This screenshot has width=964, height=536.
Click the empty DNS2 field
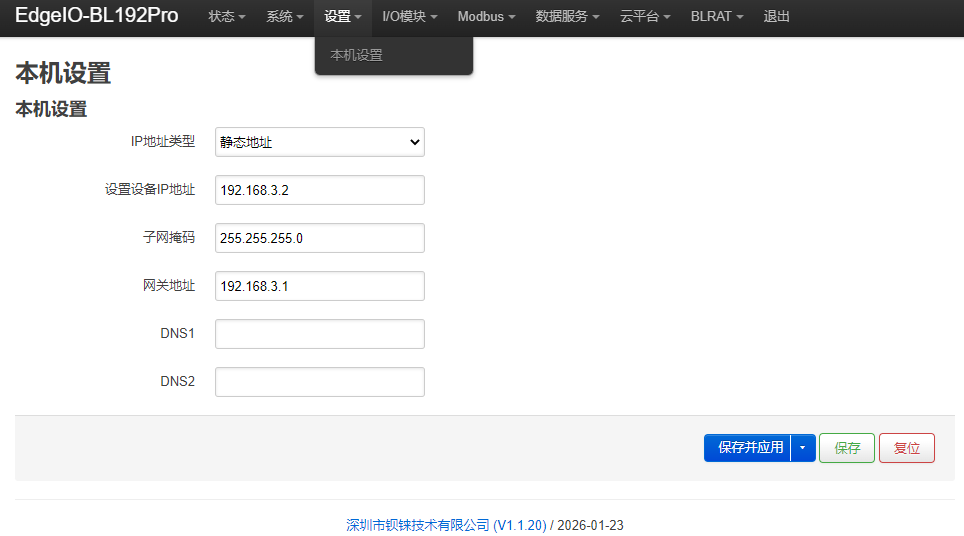(x=320, y=382)
